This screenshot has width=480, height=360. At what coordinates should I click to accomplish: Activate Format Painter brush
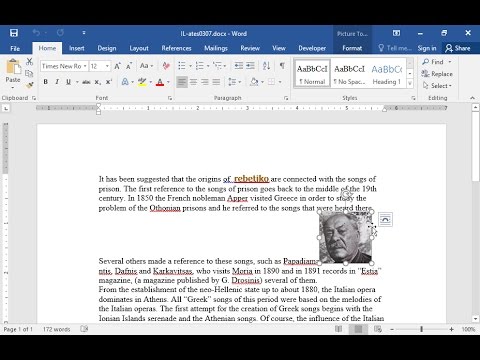click(x=29, y=85)
